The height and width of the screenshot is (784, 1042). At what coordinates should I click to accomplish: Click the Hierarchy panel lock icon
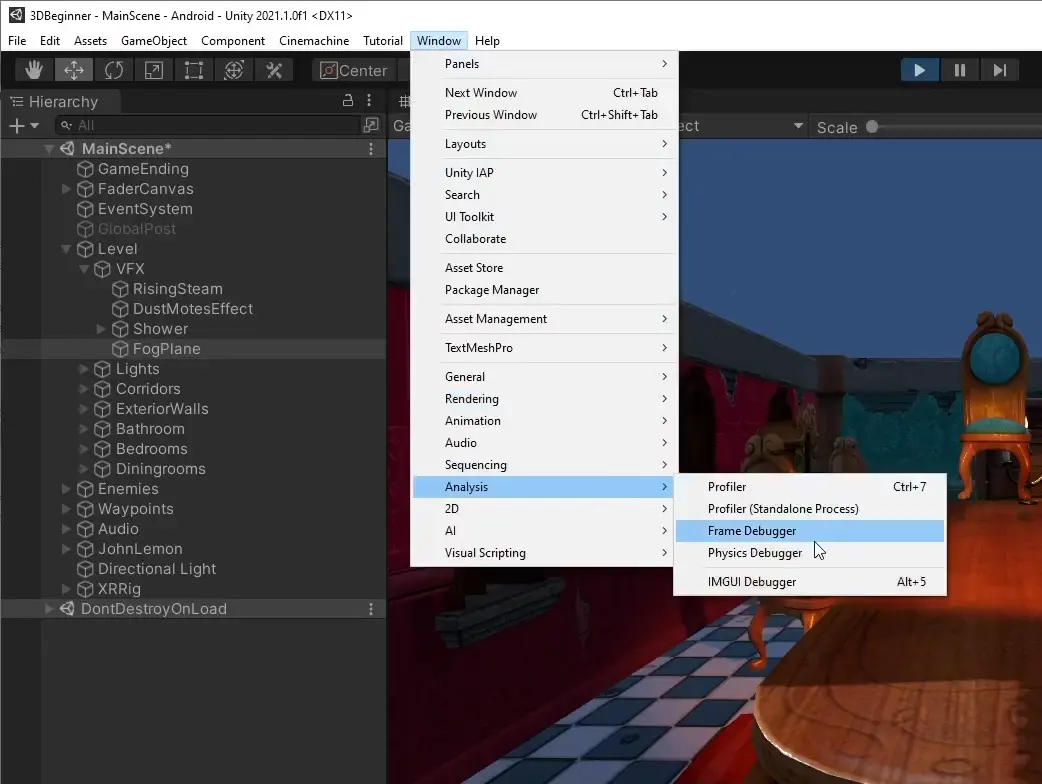[348, 100]
